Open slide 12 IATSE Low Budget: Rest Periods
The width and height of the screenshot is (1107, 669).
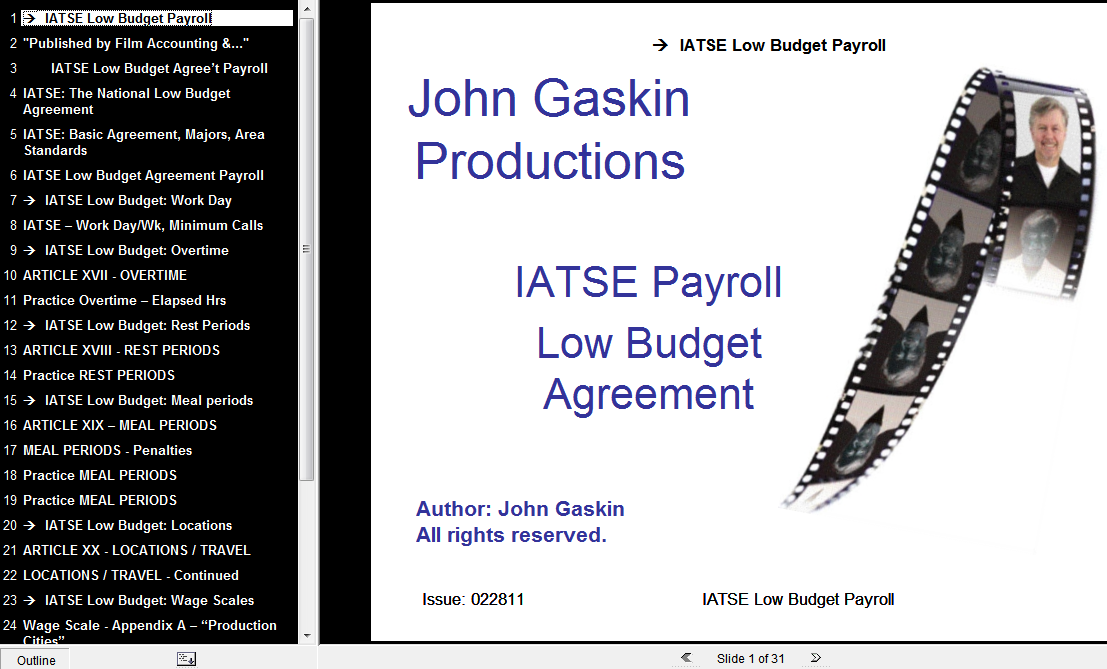(136, 325)
